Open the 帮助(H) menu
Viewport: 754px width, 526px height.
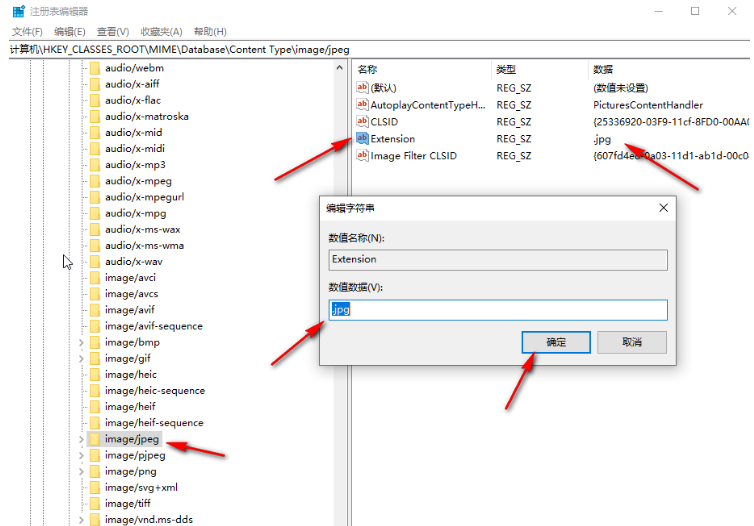tap(210, 32)
